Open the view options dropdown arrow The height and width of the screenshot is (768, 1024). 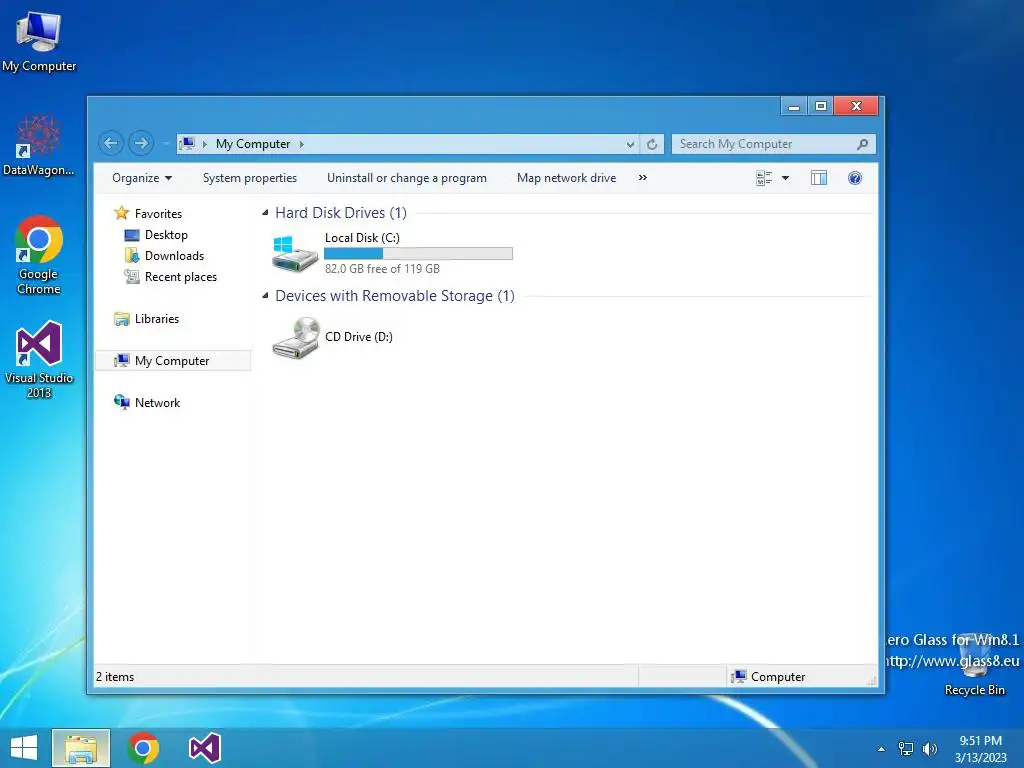(786, 178)
